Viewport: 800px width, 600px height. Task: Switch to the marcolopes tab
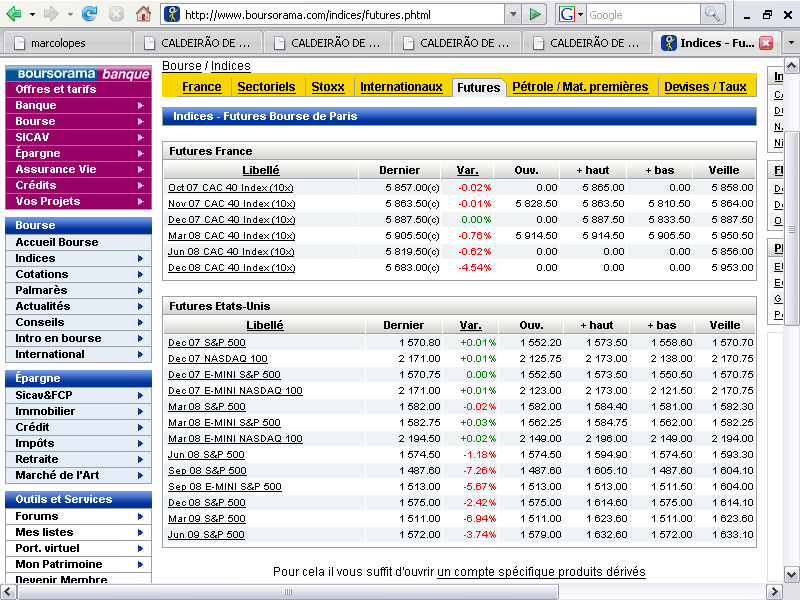(x=66, y=43)
